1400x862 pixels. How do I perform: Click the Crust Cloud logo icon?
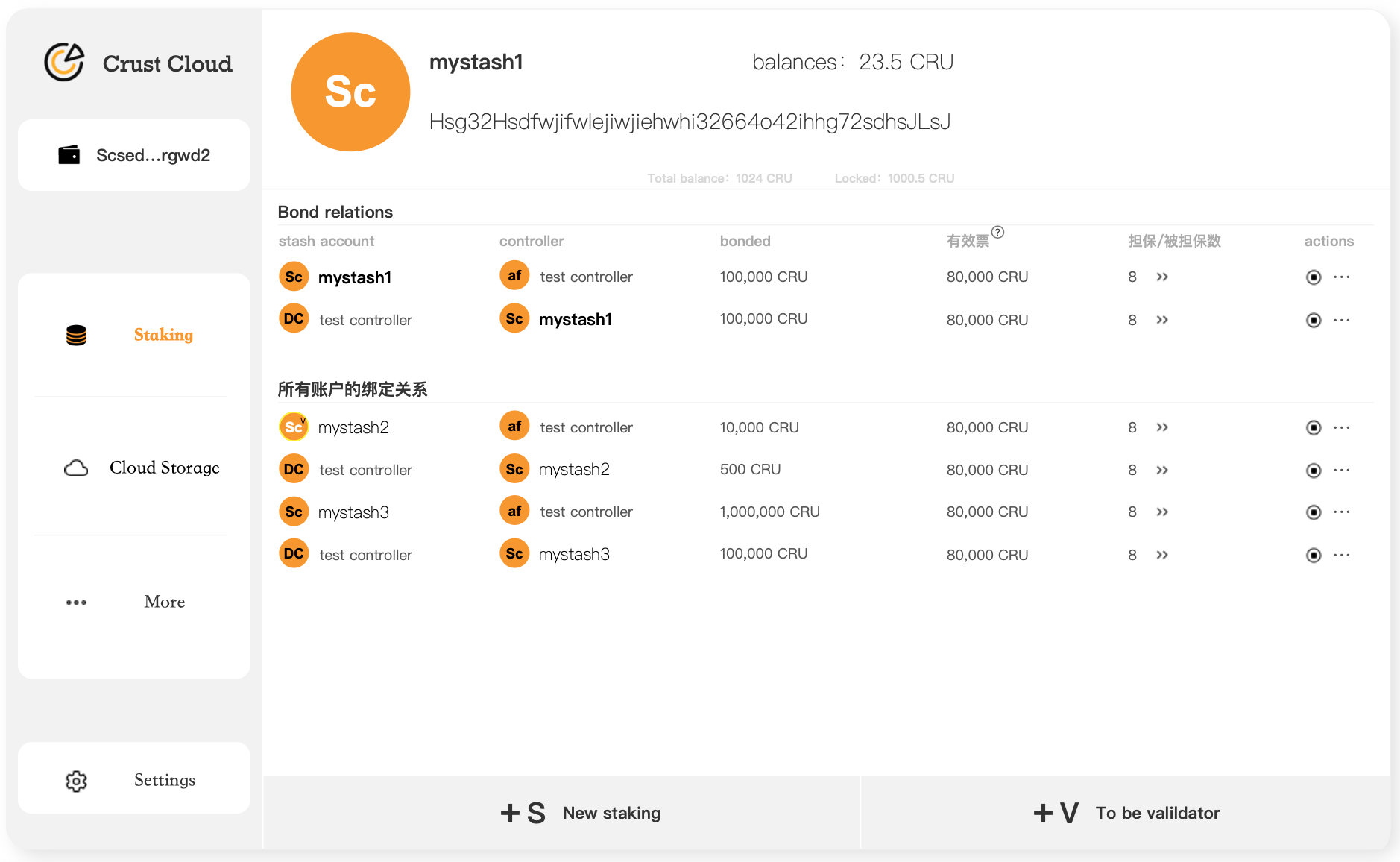tap(64, 63)
